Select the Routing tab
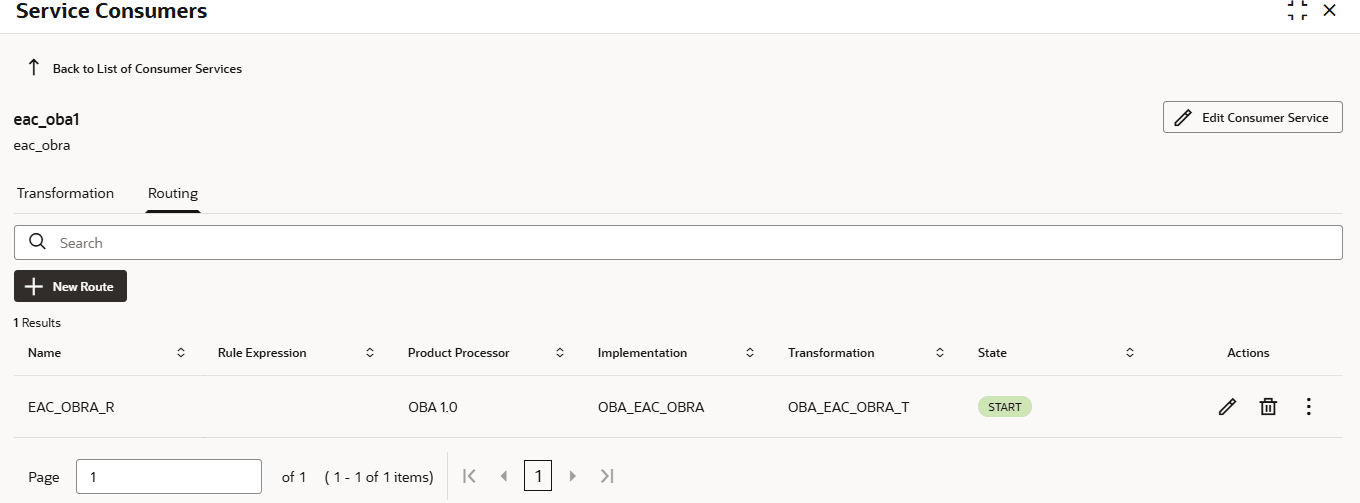This screenshot has width=1360, height=503. [173, 193]
